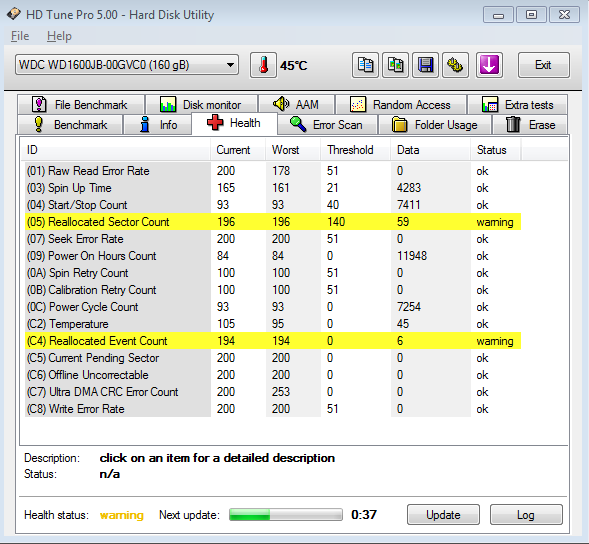Open the Folder Usage tab

click(x=435, y=124)
